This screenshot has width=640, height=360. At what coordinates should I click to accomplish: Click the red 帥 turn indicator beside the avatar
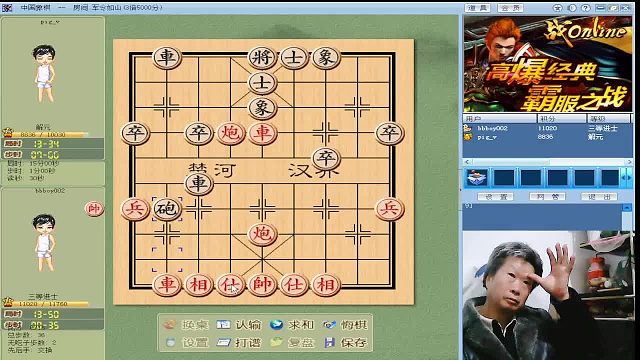[94, 209]
